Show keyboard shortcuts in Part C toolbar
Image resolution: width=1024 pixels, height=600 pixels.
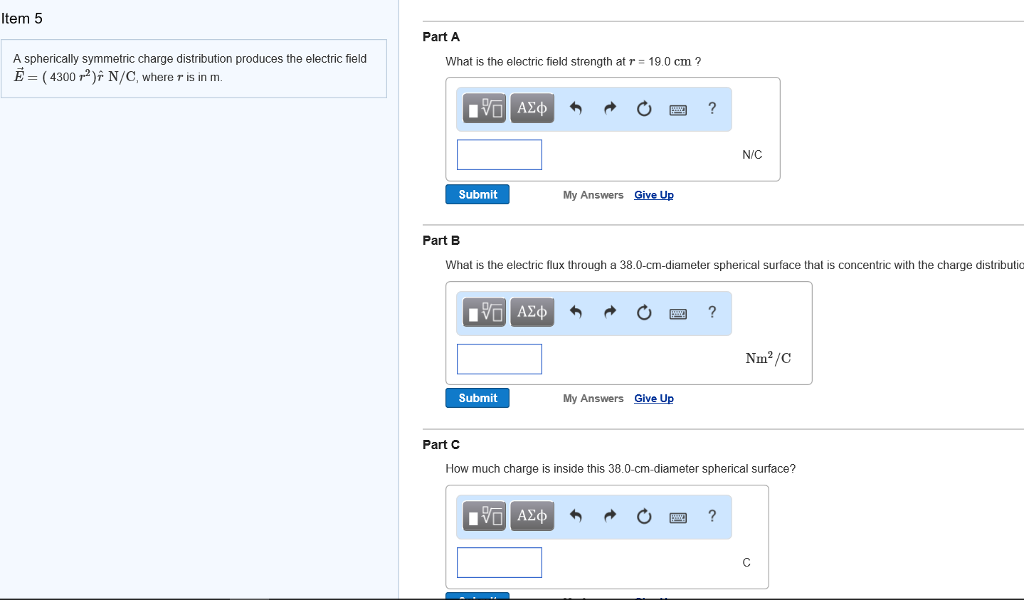tap(679, 517)
